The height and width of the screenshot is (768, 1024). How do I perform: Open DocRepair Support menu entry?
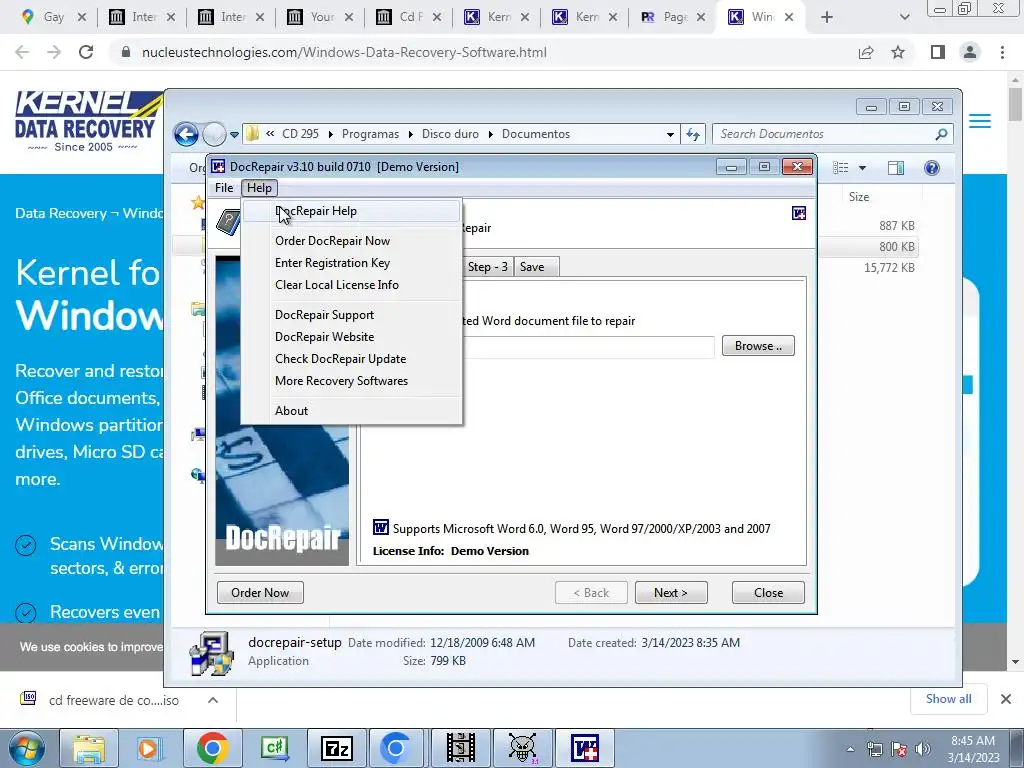click(352, 315)
